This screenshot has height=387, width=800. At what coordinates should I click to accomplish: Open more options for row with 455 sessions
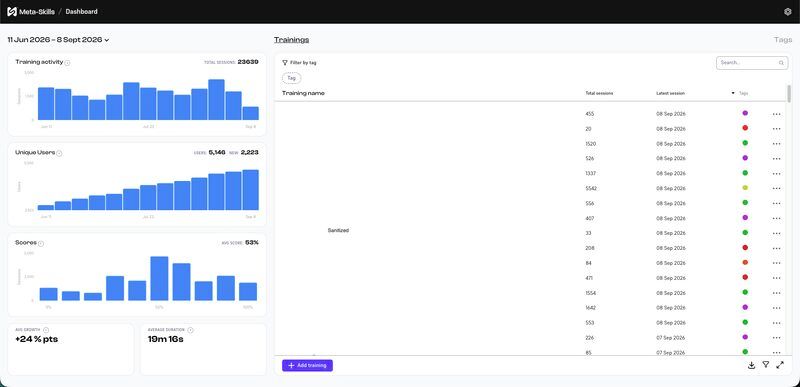click(x=777, y=114)
